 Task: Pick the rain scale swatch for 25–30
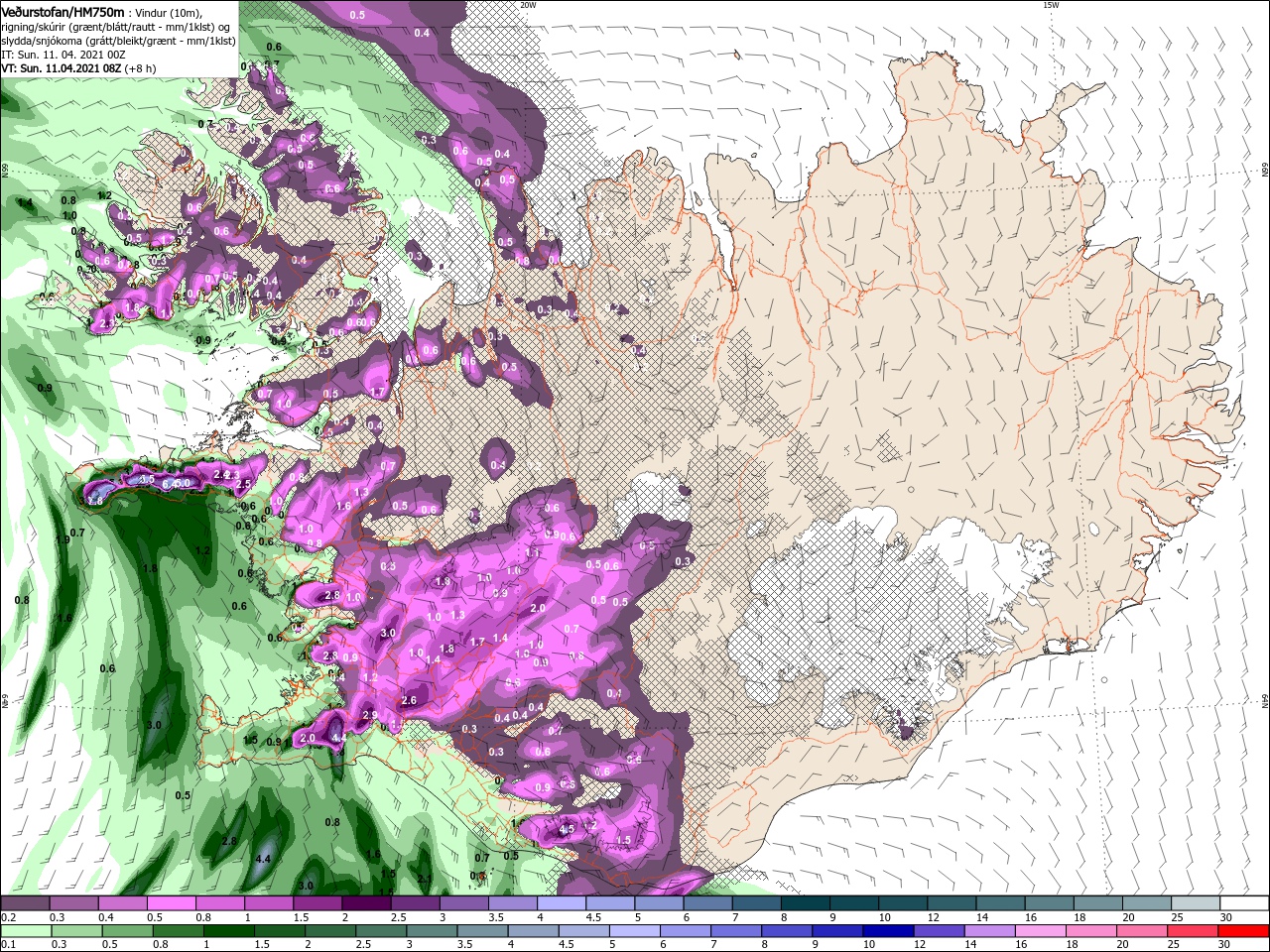click(1194, 931)
